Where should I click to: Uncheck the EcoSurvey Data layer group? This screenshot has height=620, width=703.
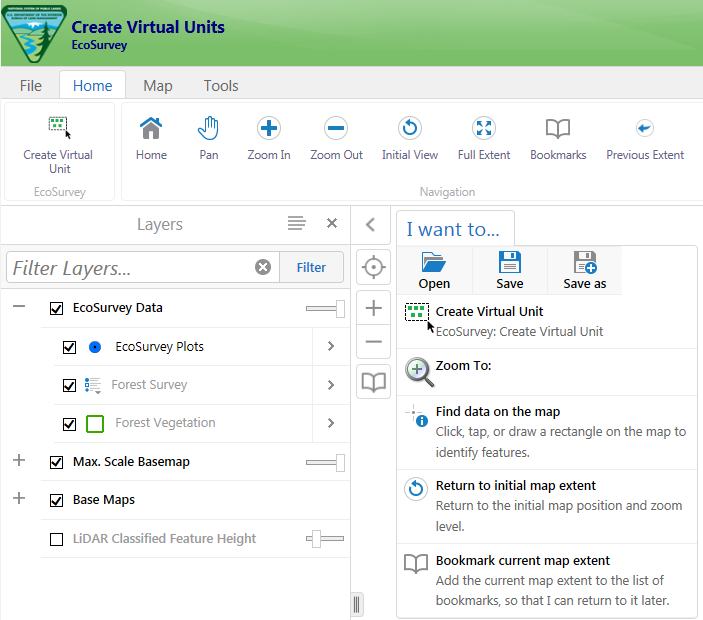(x=56, y=308)
